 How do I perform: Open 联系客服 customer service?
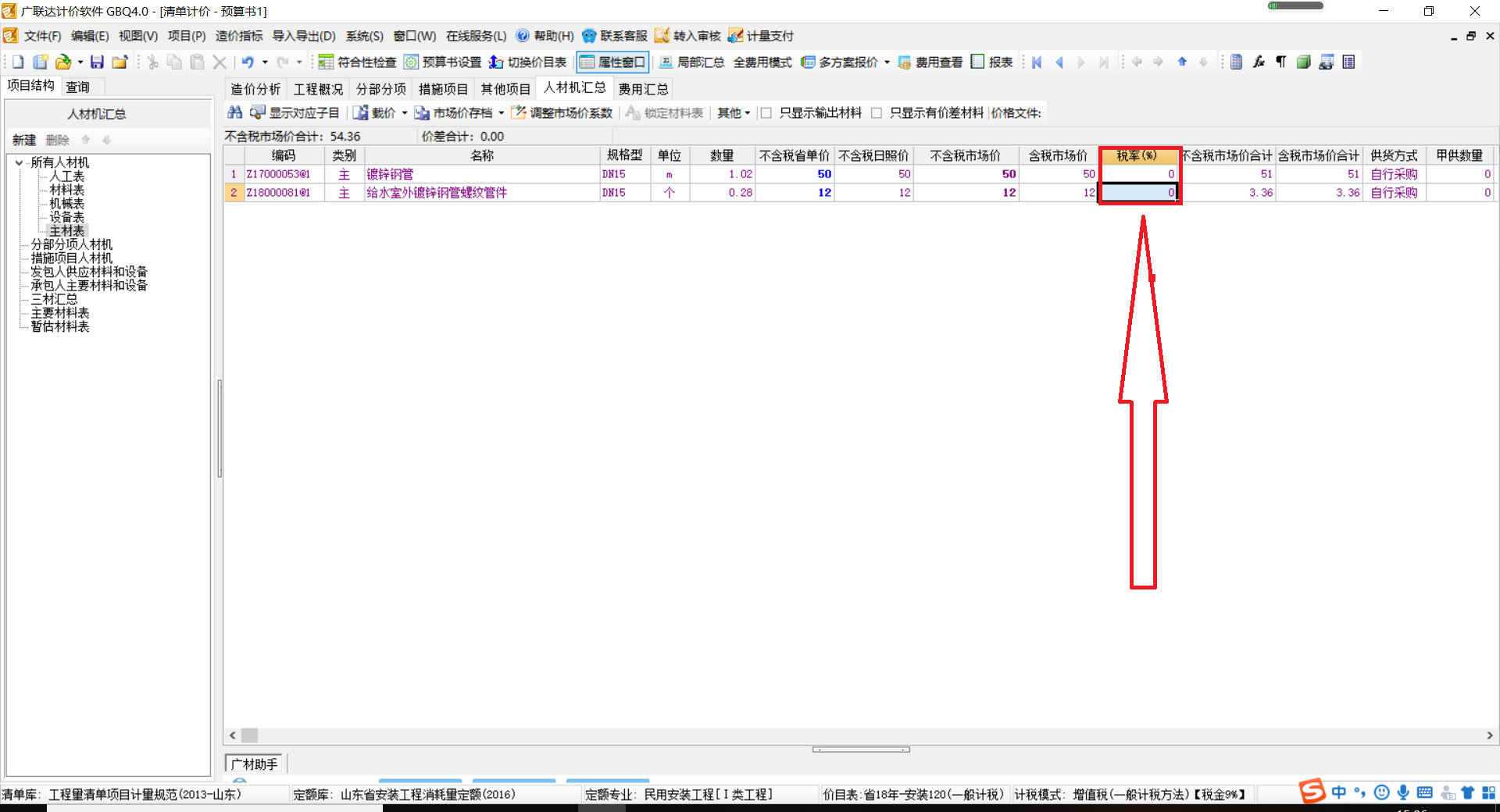615,36
